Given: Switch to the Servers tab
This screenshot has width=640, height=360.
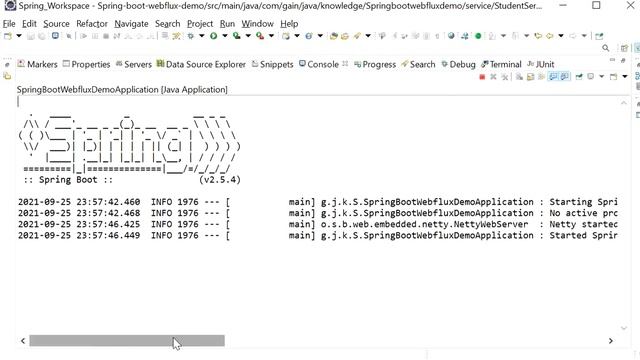Looking at the screenshot, I should pos(134,64).
